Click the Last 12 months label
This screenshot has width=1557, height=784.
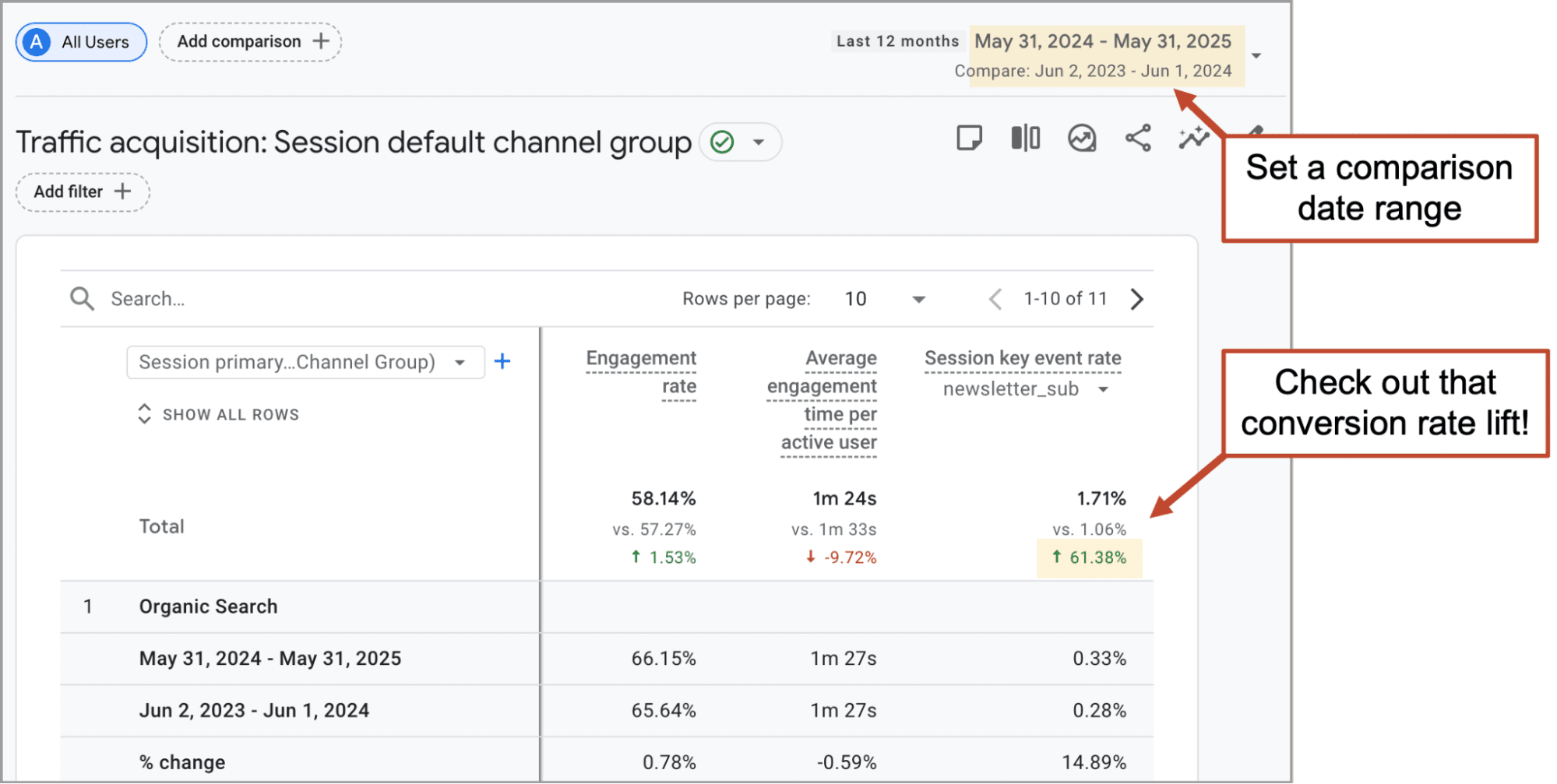[x=897, y=41]
